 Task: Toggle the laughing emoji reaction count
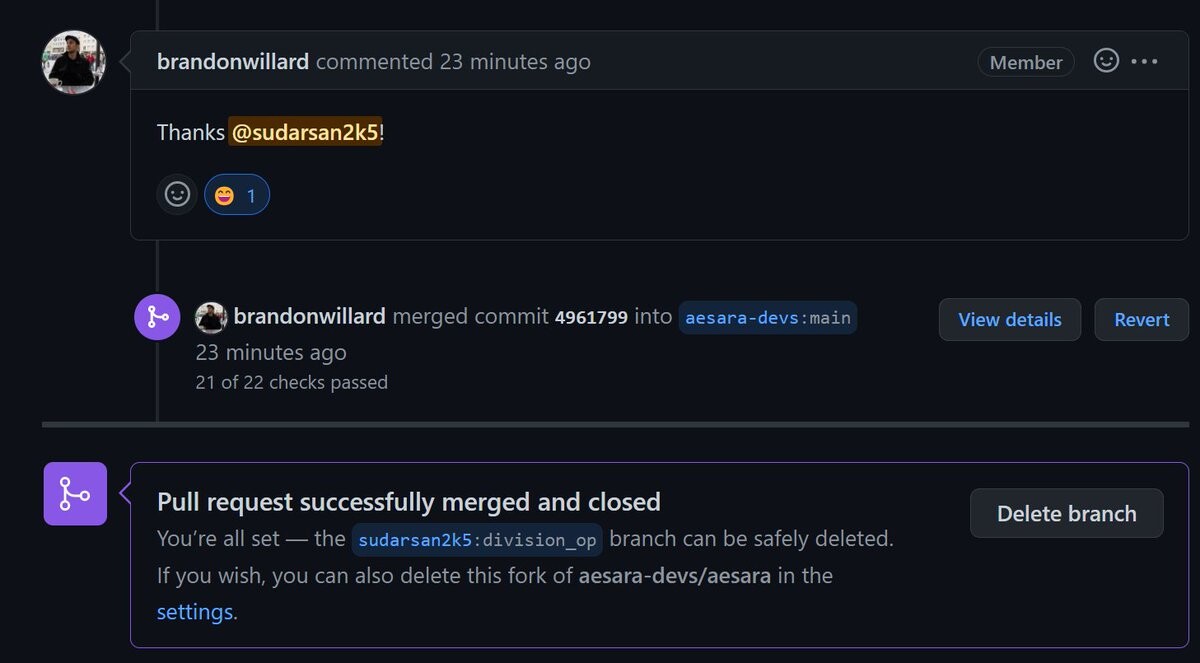(237, 195)
